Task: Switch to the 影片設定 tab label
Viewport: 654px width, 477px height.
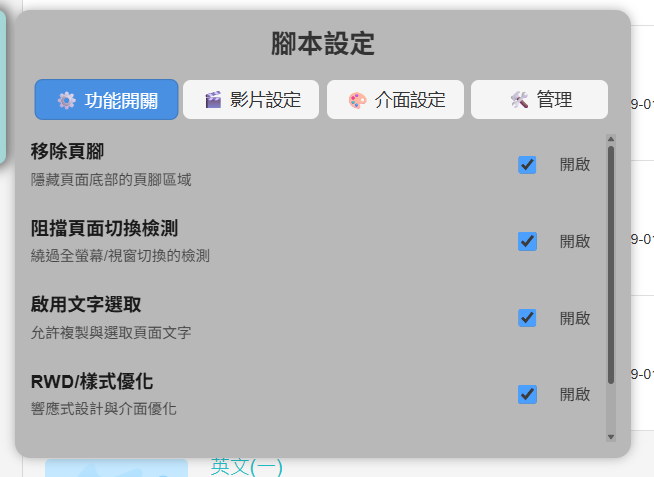Action: pos(265,100)
